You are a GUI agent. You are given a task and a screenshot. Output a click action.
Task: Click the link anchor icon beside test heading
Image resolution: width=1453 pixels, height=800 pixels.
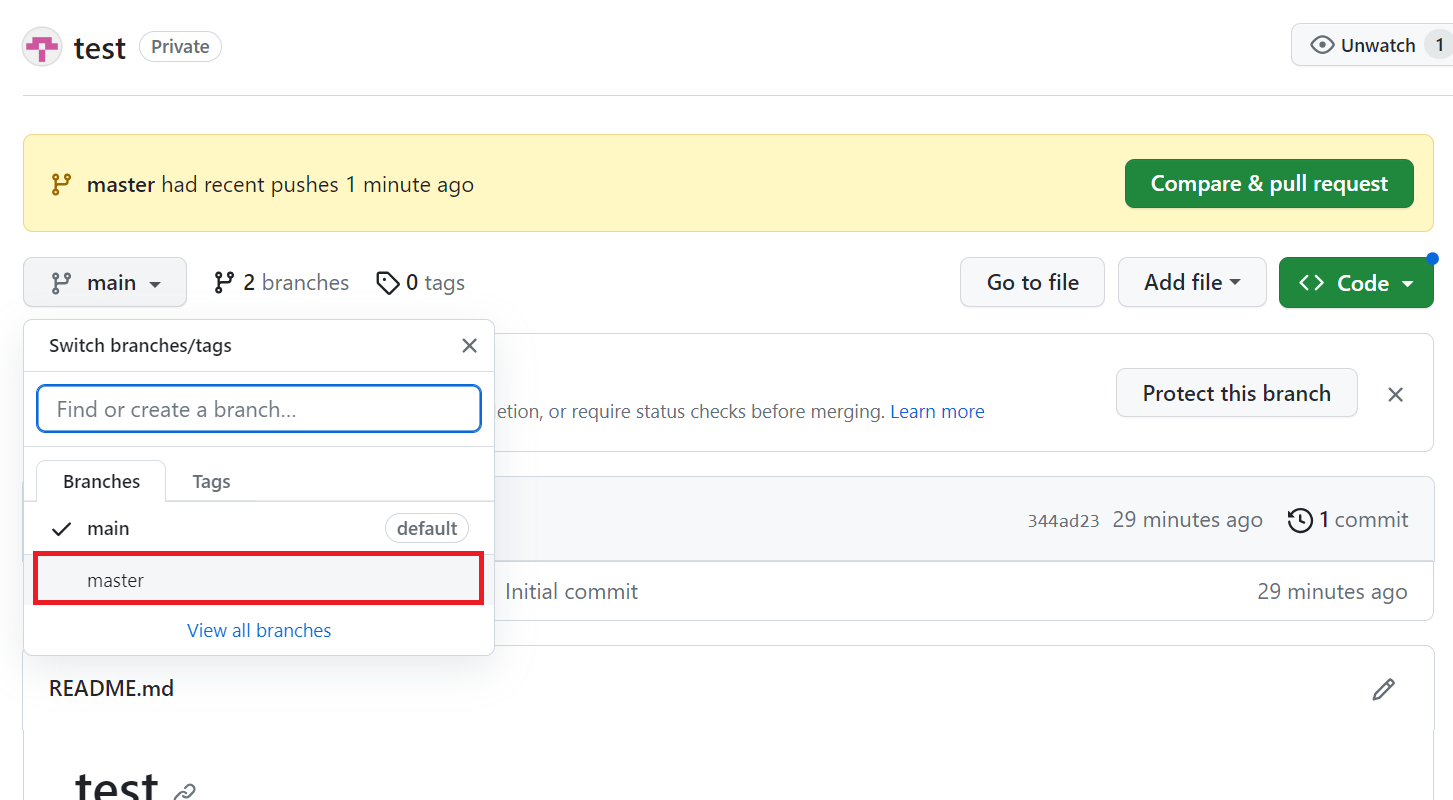pos(185,792)
